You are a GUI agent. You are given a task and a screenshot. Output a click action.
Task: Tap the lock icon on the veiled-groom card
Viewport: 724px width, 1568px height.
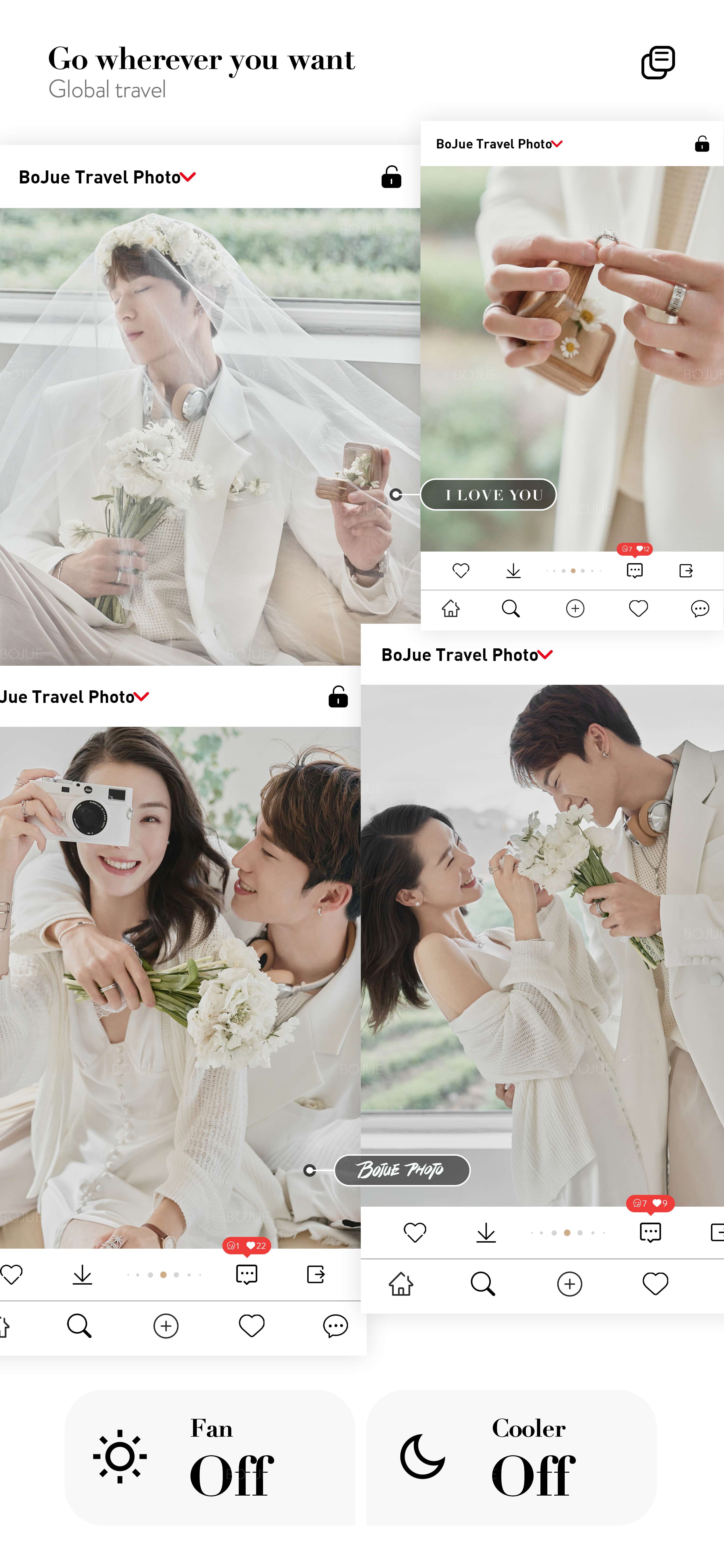391,176
